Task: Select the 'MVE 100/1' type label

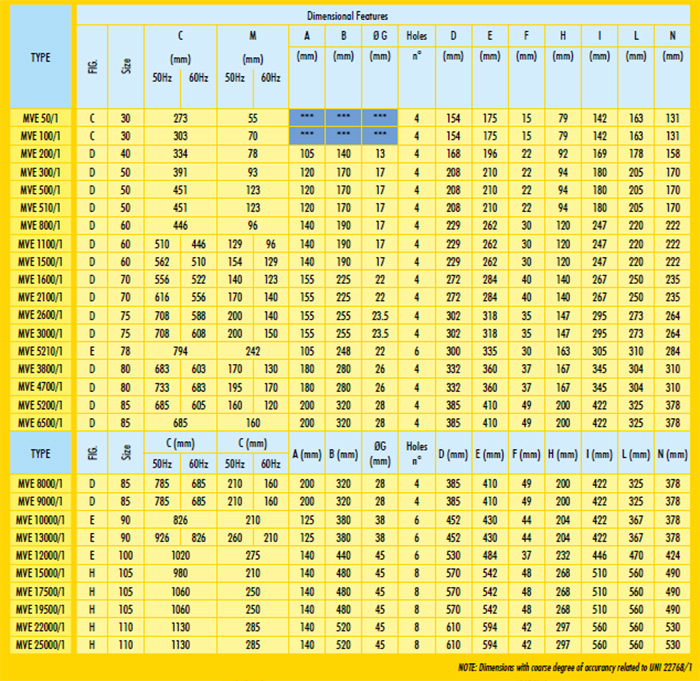Action: [40, 136]
